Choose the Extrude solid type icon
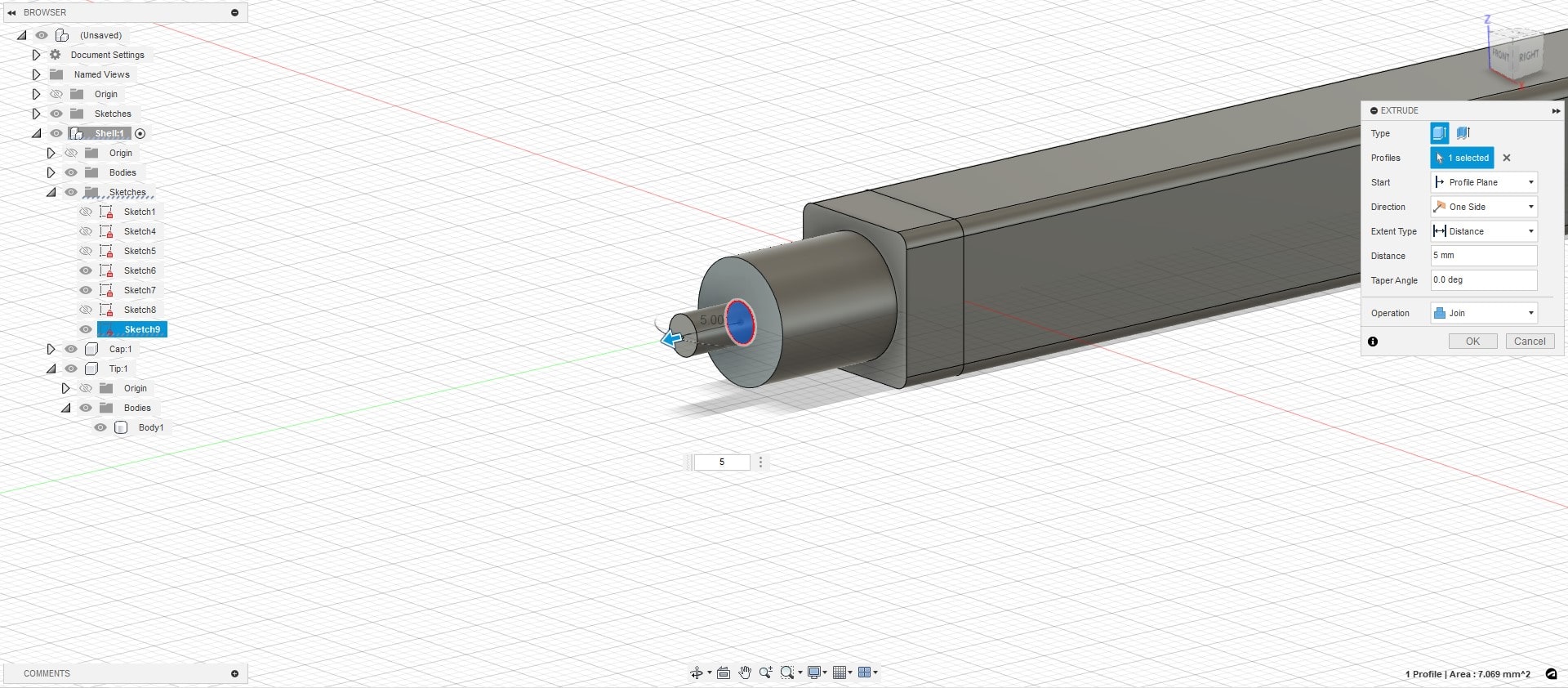 1439,132
